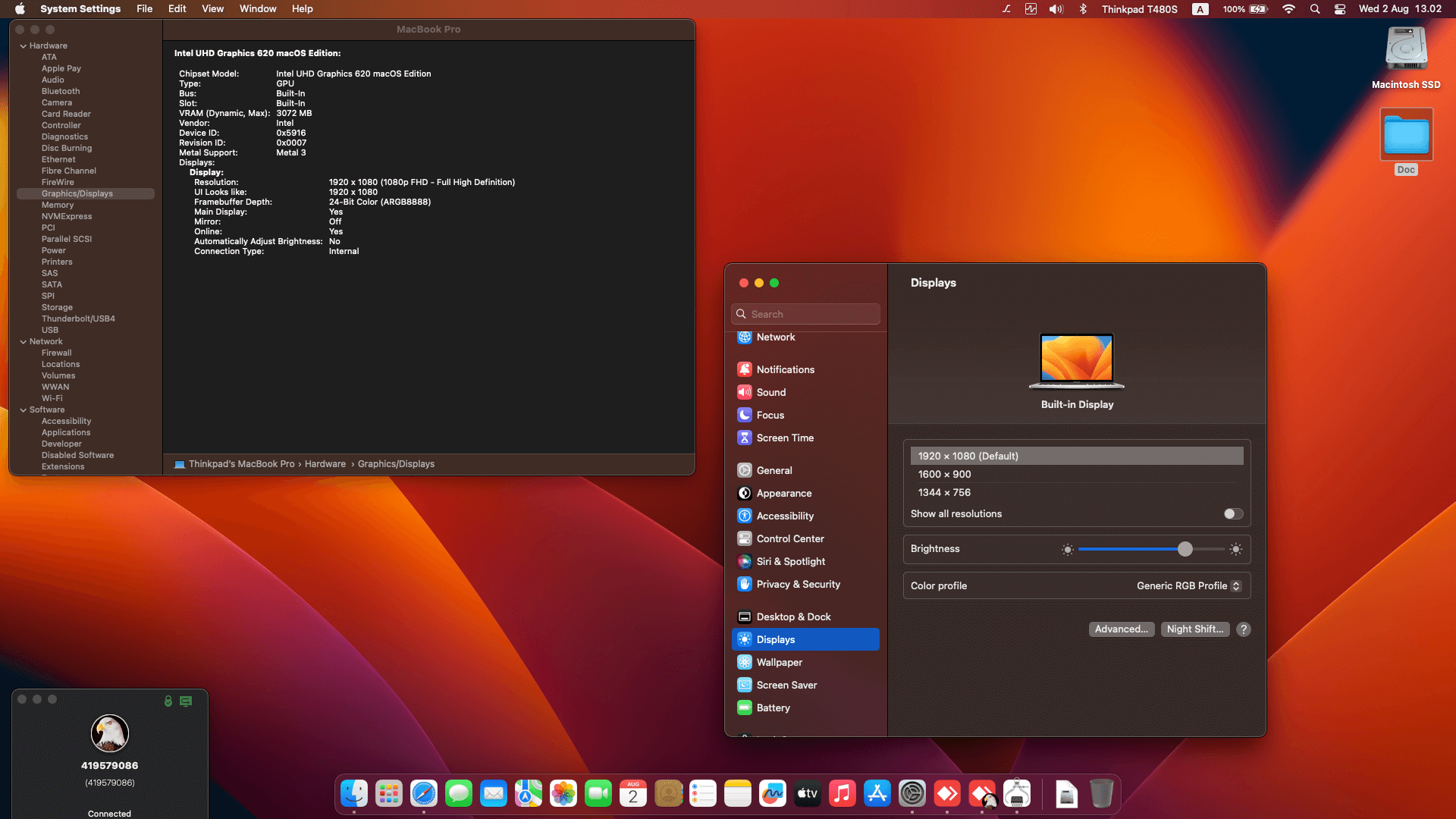The width and height of the screenshot is (1456, 819).
Task: Open the Notifications settings icon
Action: (x=745, y=369)
